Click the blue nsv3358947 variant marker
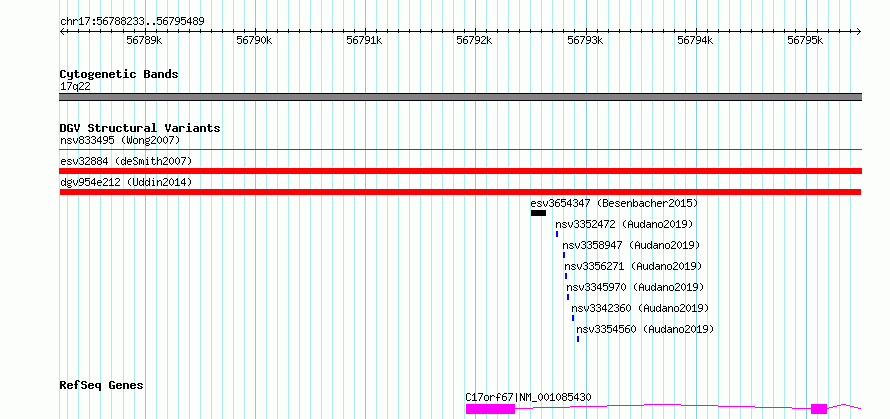 point(564,255)
